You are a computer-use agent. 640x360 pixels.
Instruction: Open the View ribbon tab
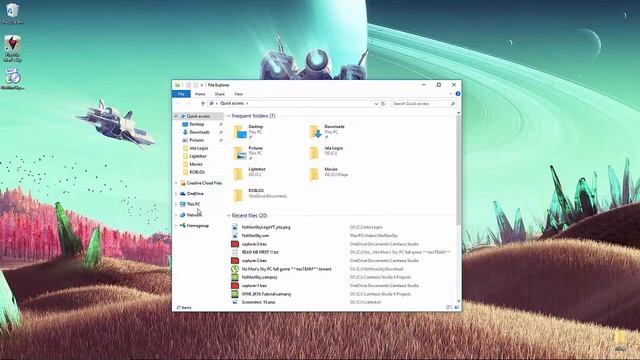(x=238, y=94)
